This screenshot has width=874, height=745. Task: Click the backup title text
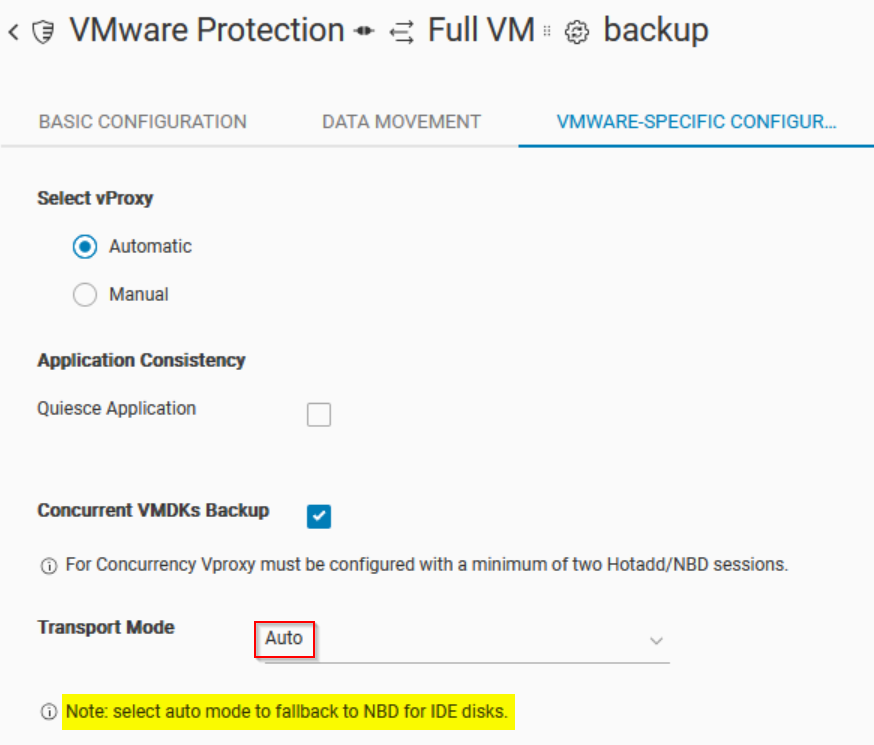coord(656,30)
